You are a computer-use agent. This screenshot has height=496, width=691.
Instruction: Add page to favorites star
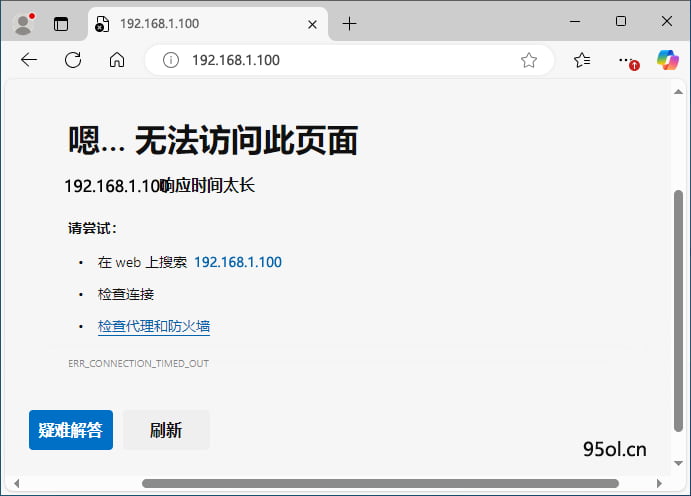529,60
